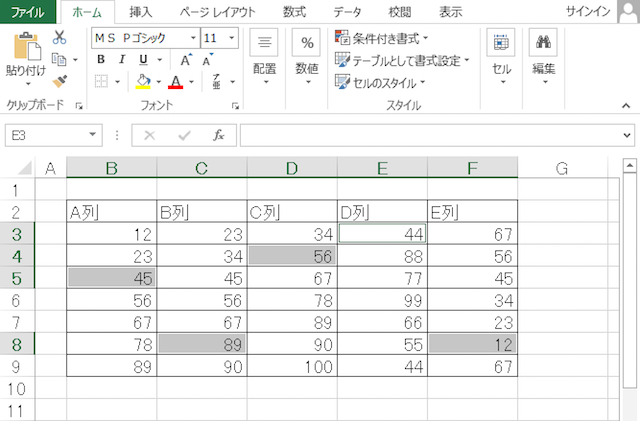640x421 pixels.
Task: Click the formula bar confirm checkmark
Action: 184,135
